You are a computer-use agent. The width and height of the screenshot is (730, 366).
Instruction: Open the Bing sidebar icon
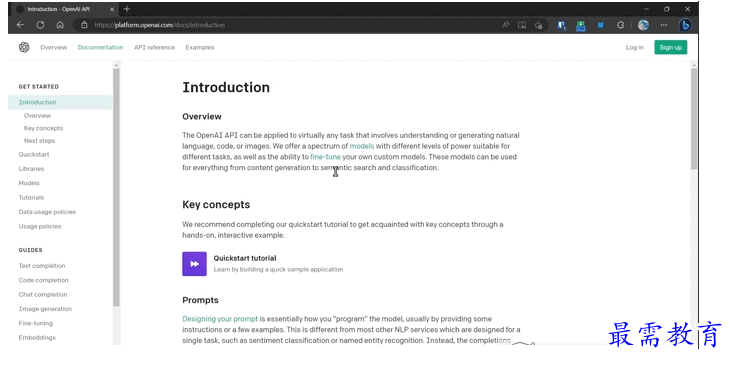click(x=684, y=25)
